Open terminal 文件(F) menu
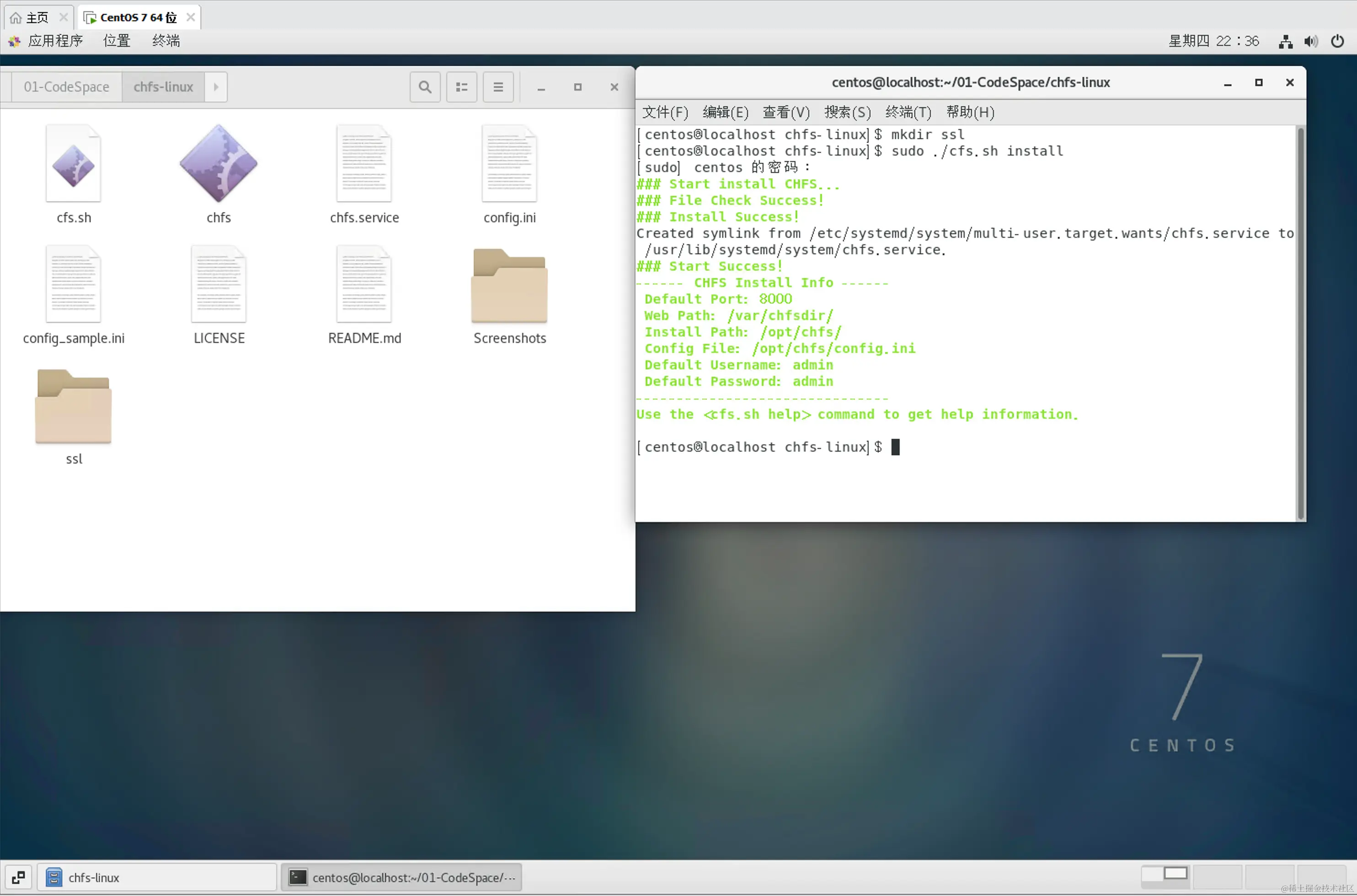1357x896 pixels. 665,112
